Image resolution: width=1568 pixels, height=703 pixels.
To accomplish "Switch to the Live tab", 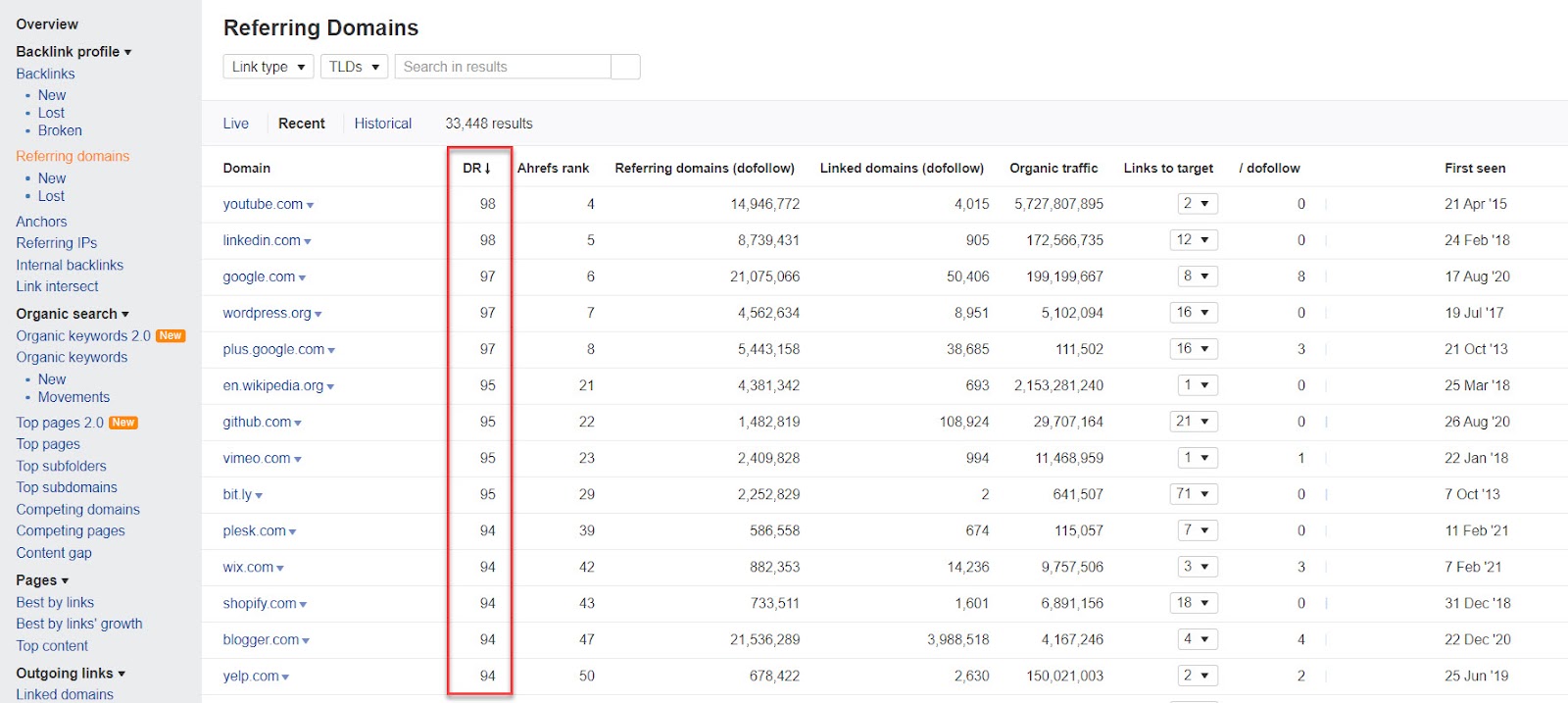I will [x=235, y=124].
